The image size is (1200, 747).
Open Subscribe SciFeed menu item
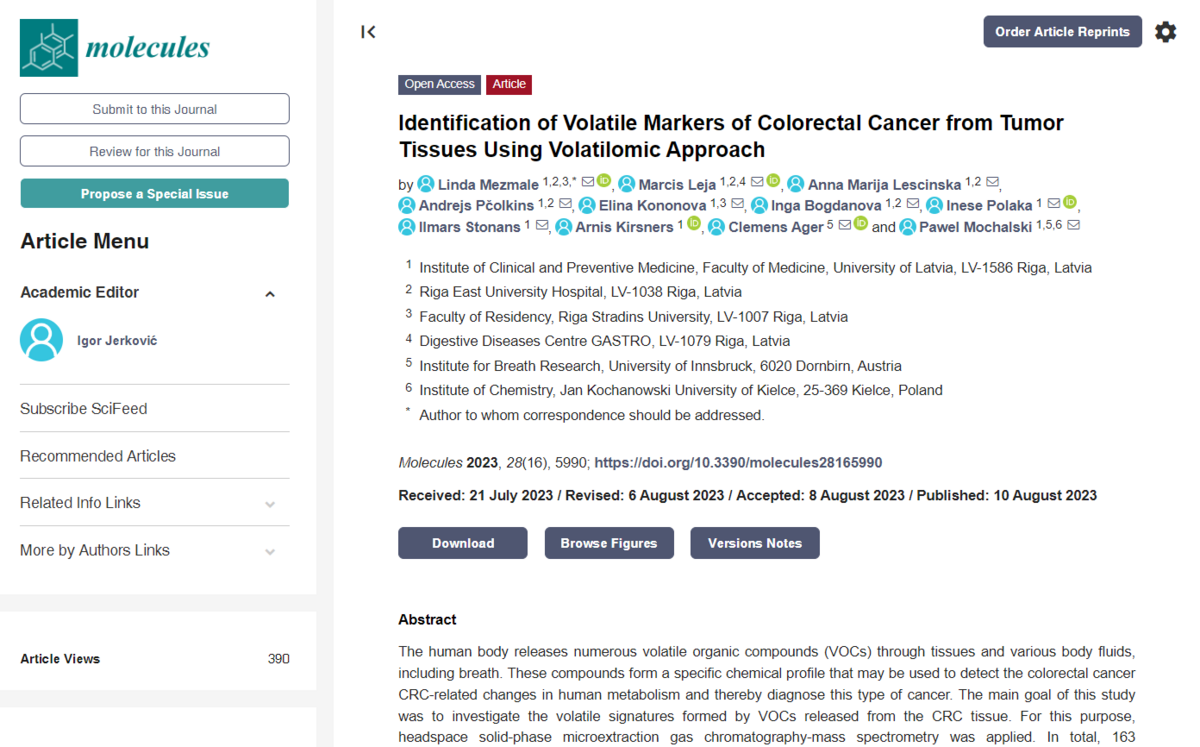tap(84, 409)
